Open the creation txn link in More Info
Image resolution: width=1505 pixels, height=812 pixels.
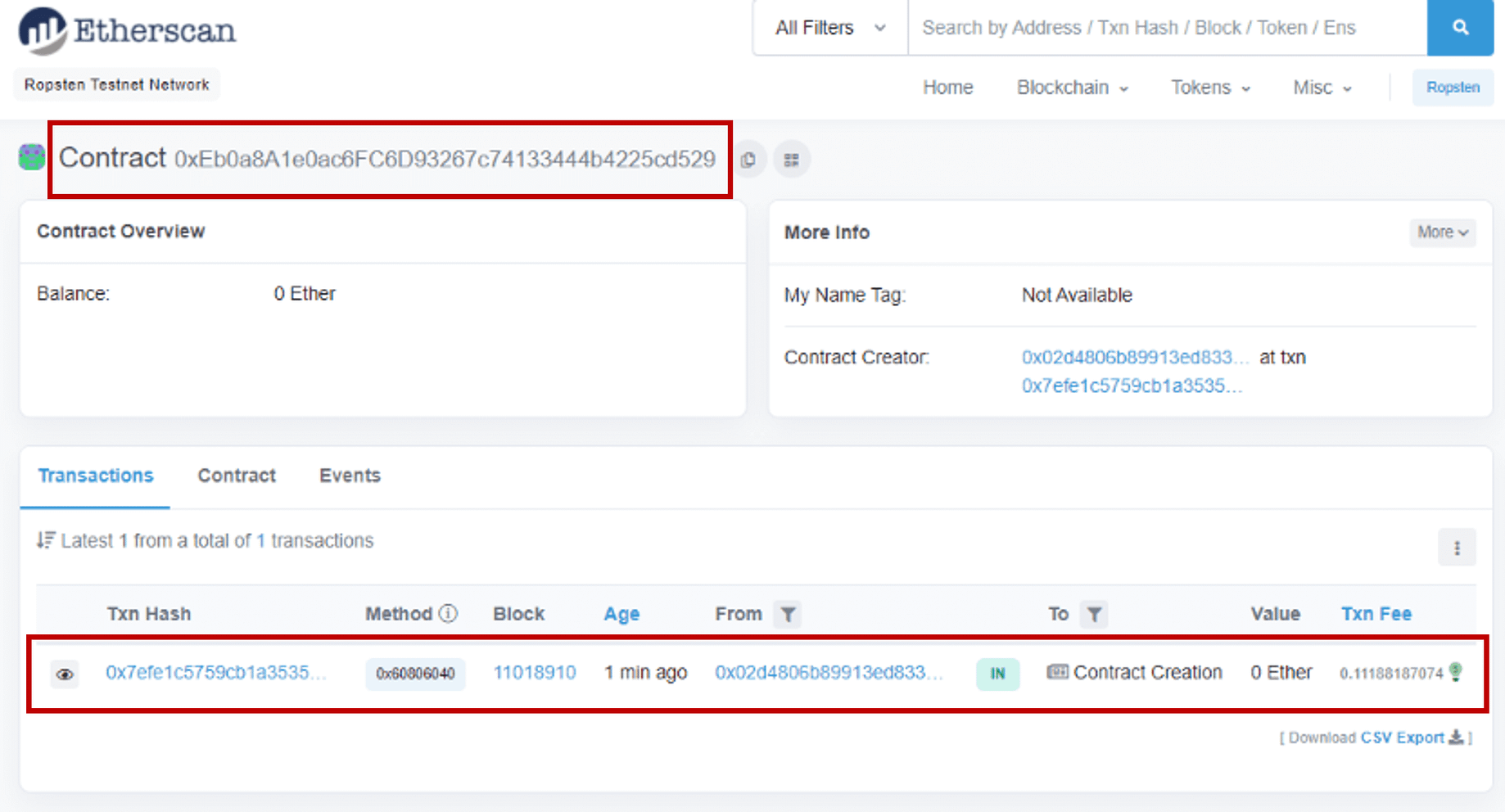pyautogui.click(x=1132, y=386)
